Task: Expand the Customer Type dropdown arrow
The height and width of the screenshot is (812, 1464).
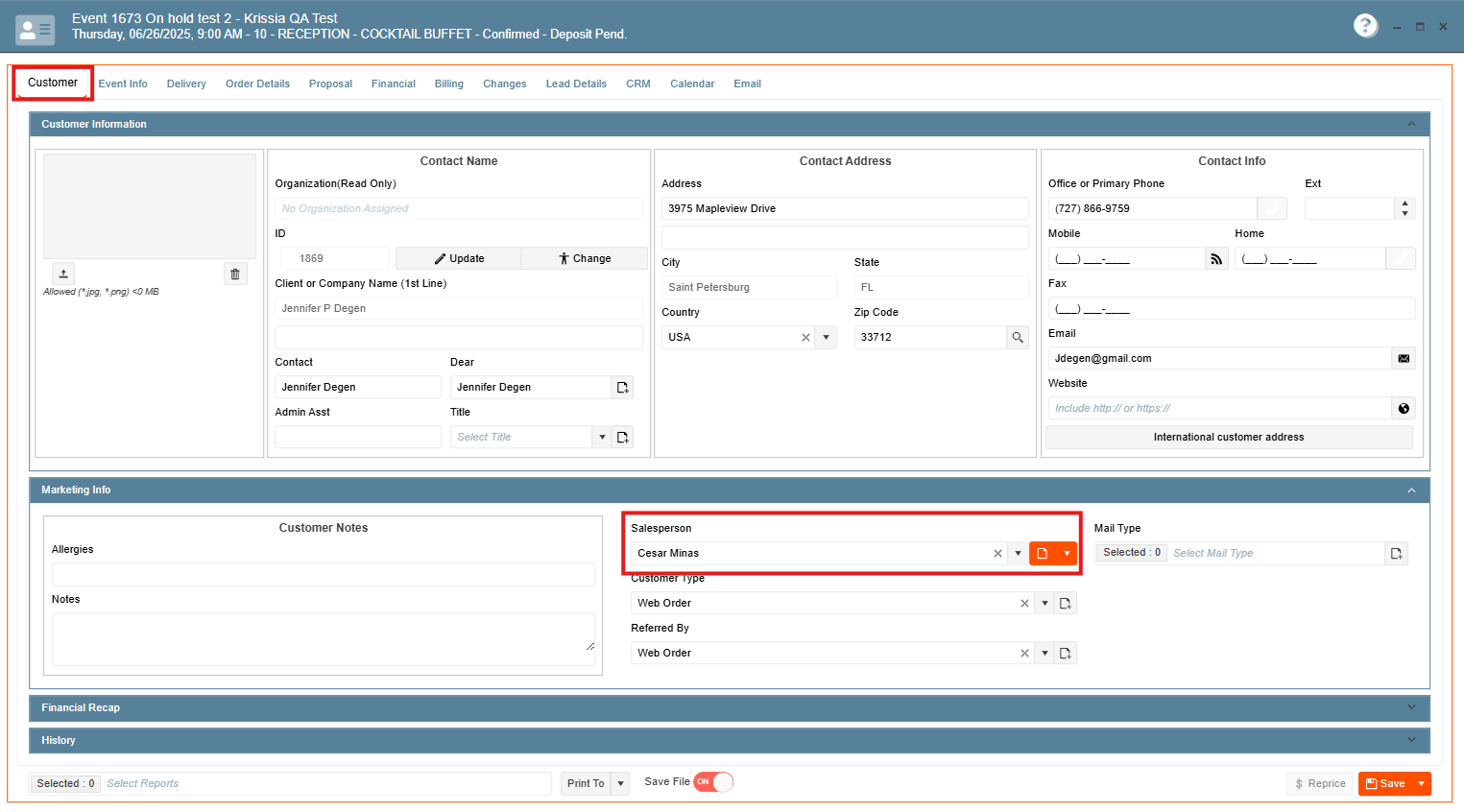Action: point(1044,603)
